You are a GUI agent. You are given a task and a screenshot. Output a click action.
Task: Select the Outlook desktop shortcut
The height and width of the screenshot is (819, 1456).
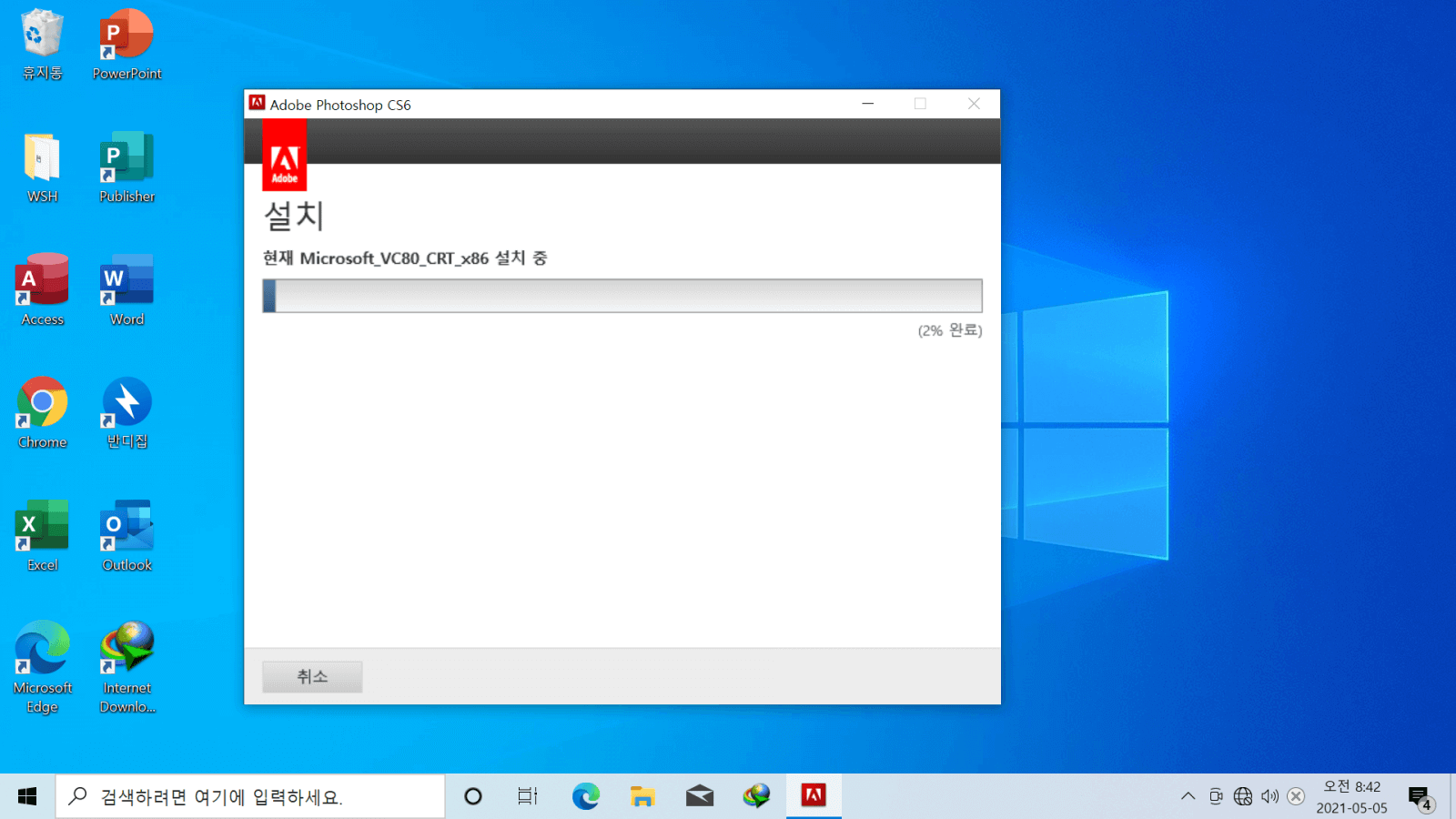tap(126, 536)
